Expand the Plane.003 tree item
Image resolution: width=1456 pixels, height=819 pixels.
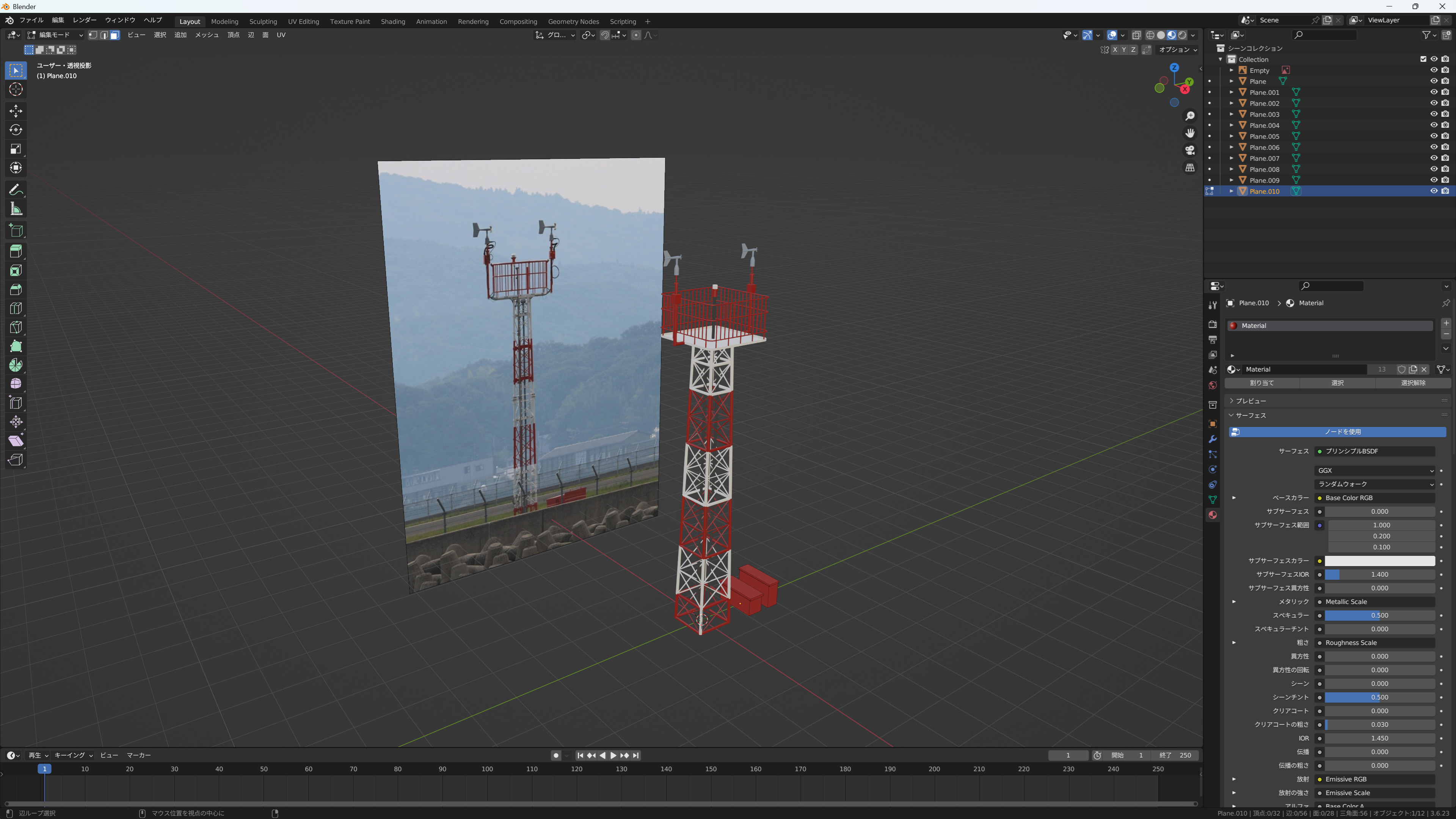point(1232,114)
